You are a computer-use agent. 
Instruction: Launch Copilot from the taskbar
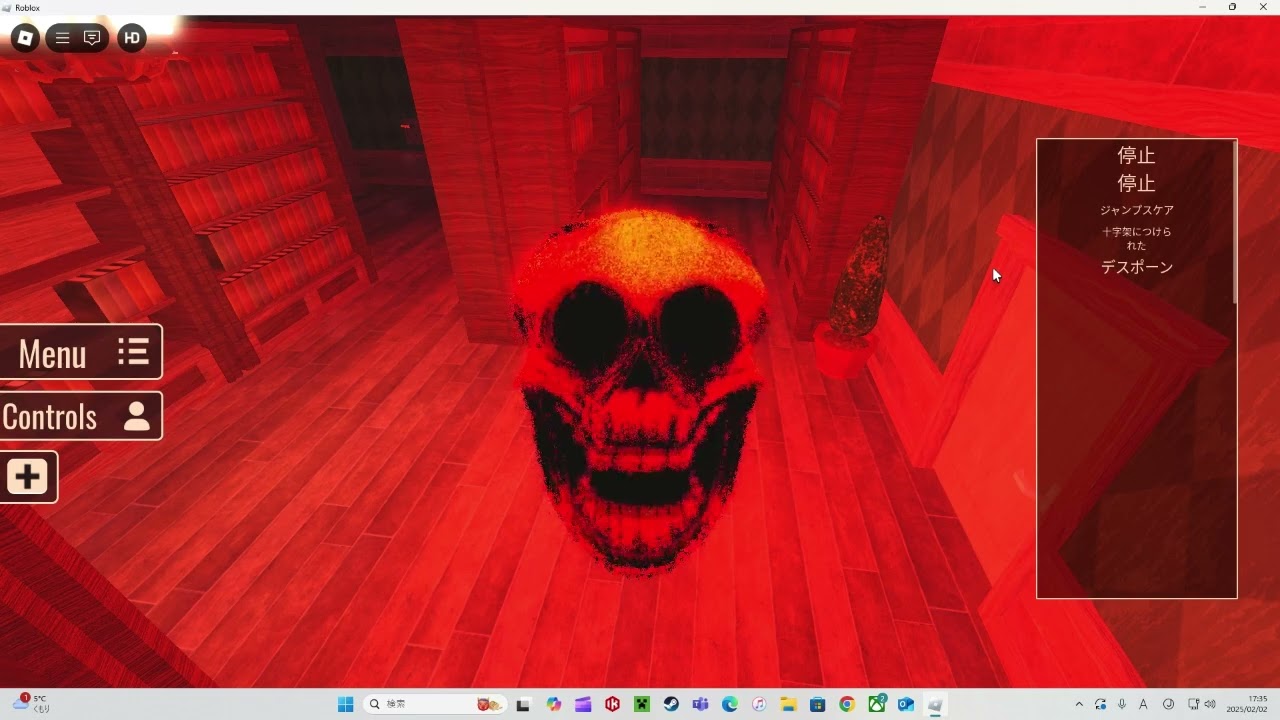(x=554, y=704)
